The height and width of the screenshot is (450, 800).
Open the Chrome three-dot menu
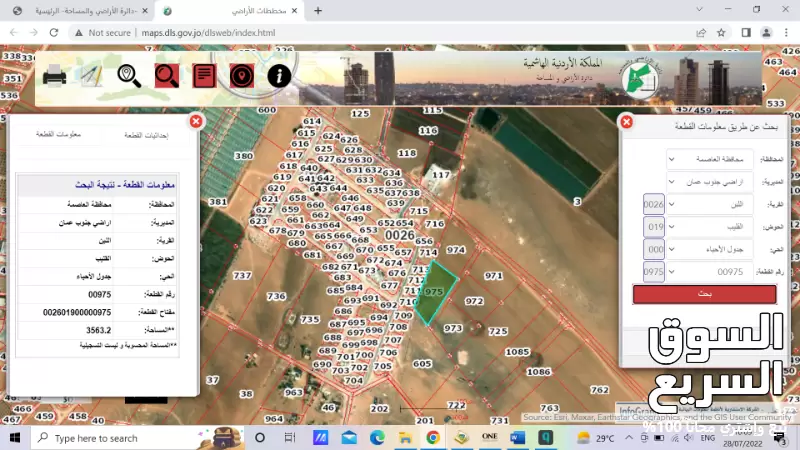pos(786,33)
